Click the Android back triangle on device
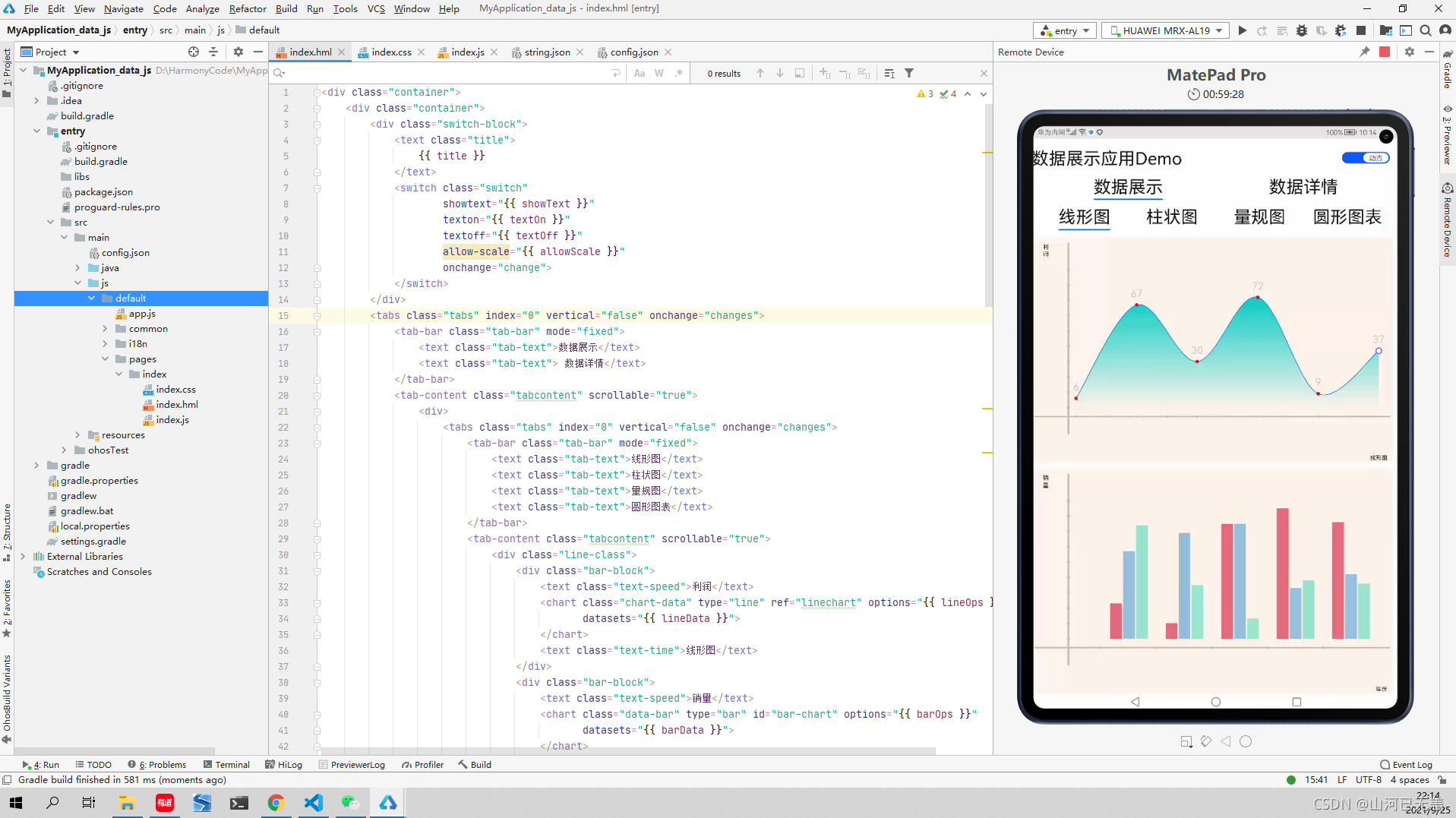Image resolution: width=1456 pixels, height=818 pixels. 1135,702
